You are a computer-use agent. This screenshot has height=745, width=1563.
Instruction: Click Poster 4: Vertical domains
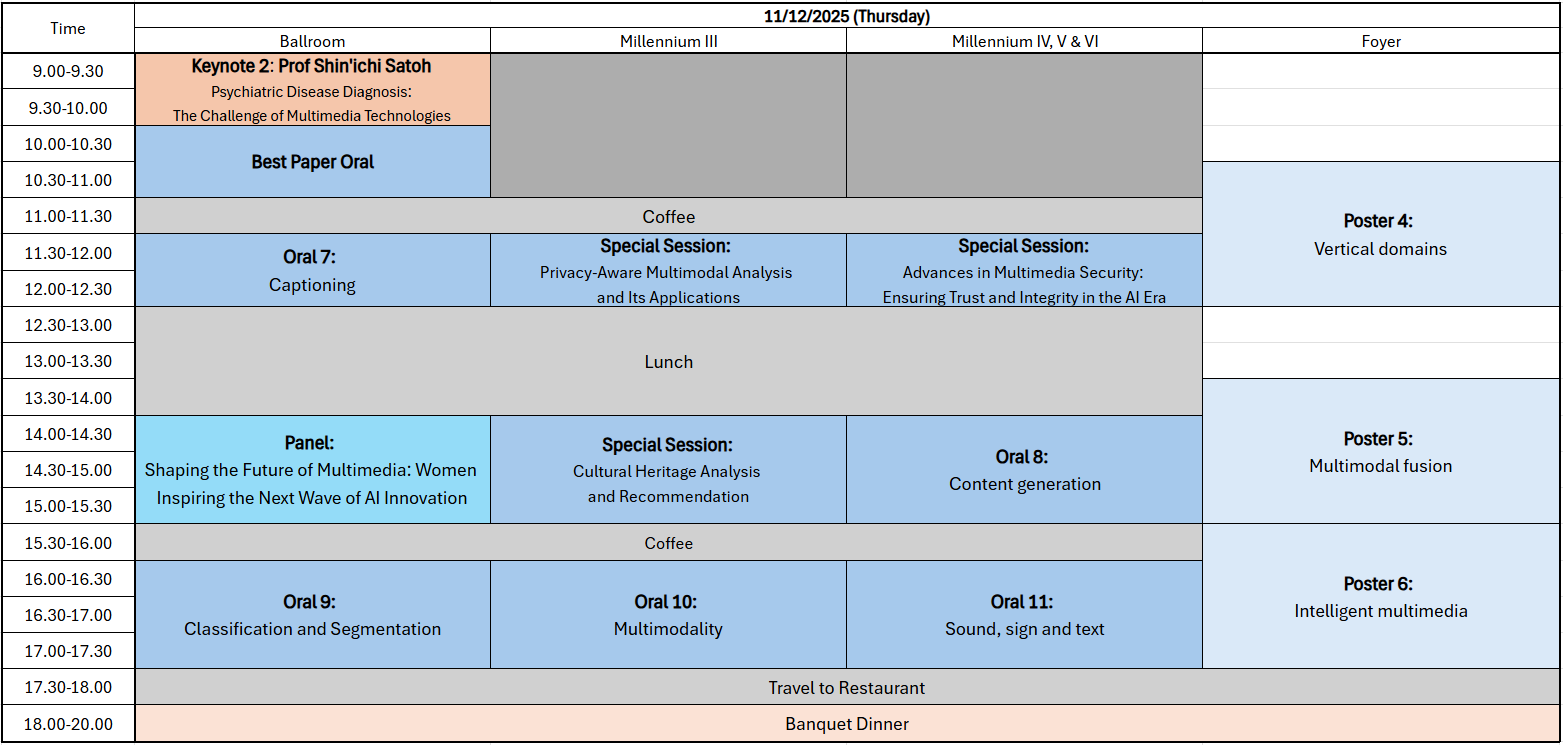tap(1380, 235)
